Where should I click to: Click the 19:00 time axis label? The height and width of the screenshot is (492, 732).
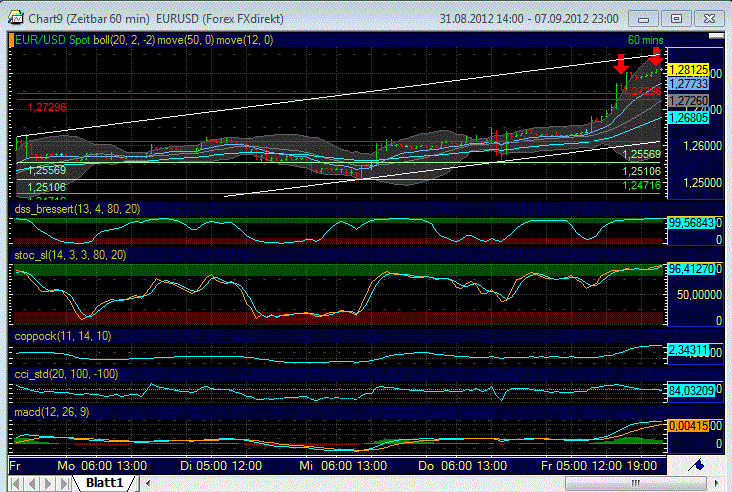642,466
